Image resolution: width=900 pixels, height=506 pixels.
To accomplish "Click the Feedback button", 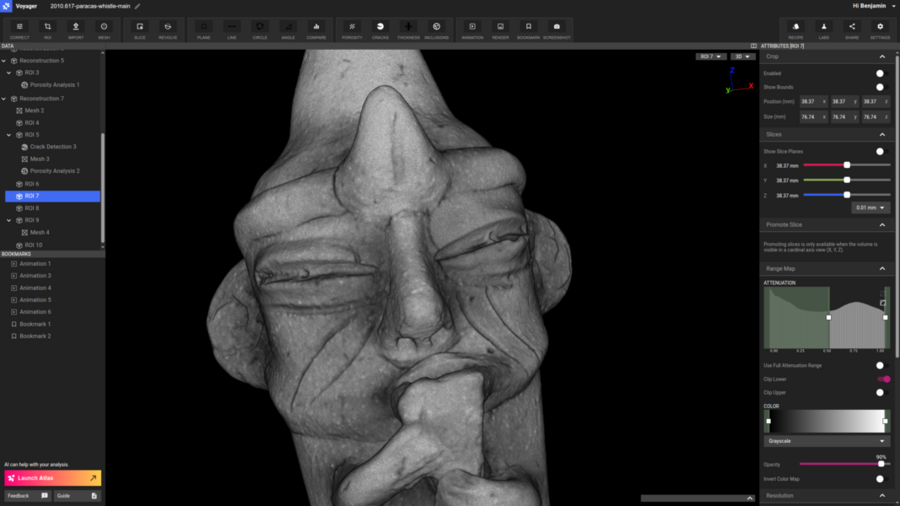I will tap(28, 496).
